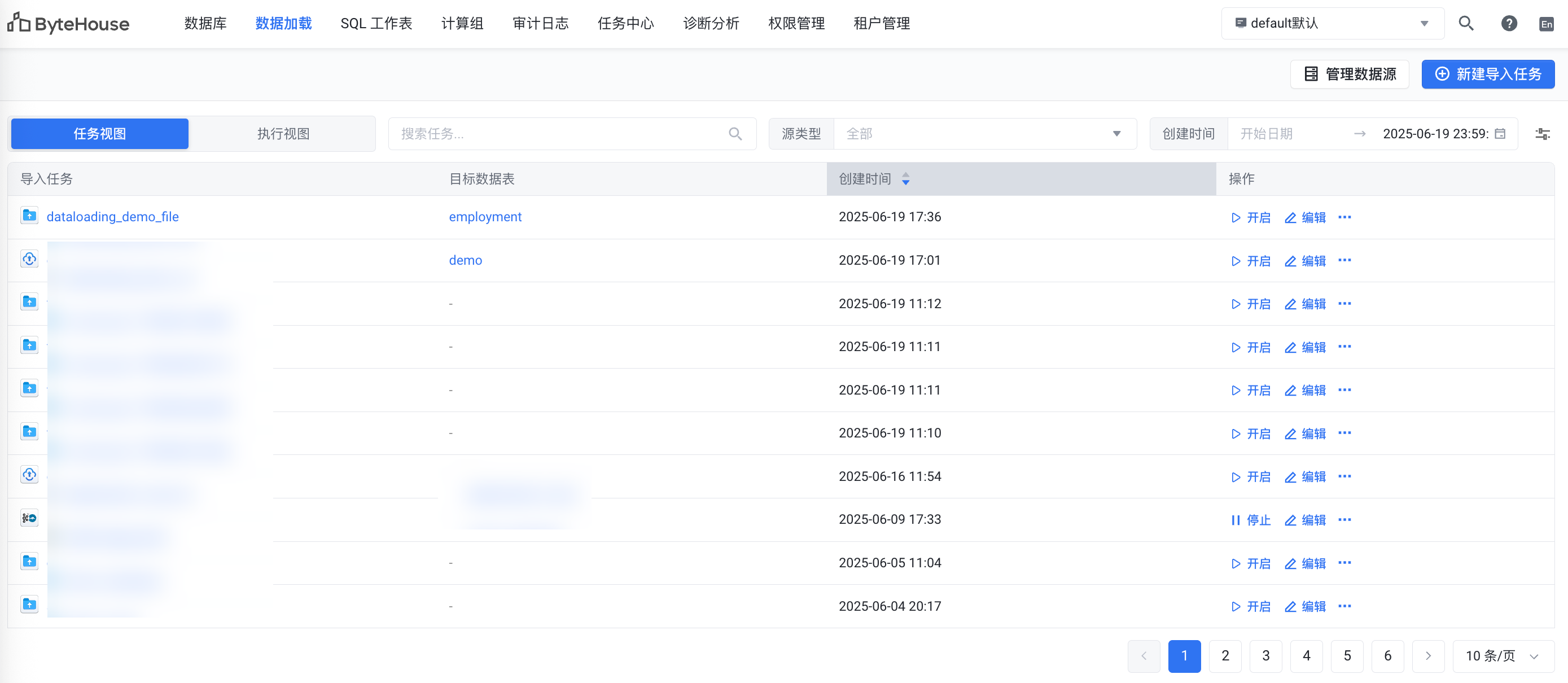Go to the 审计日志 menu
1568x683 pixels.
[x=540, y=23]
